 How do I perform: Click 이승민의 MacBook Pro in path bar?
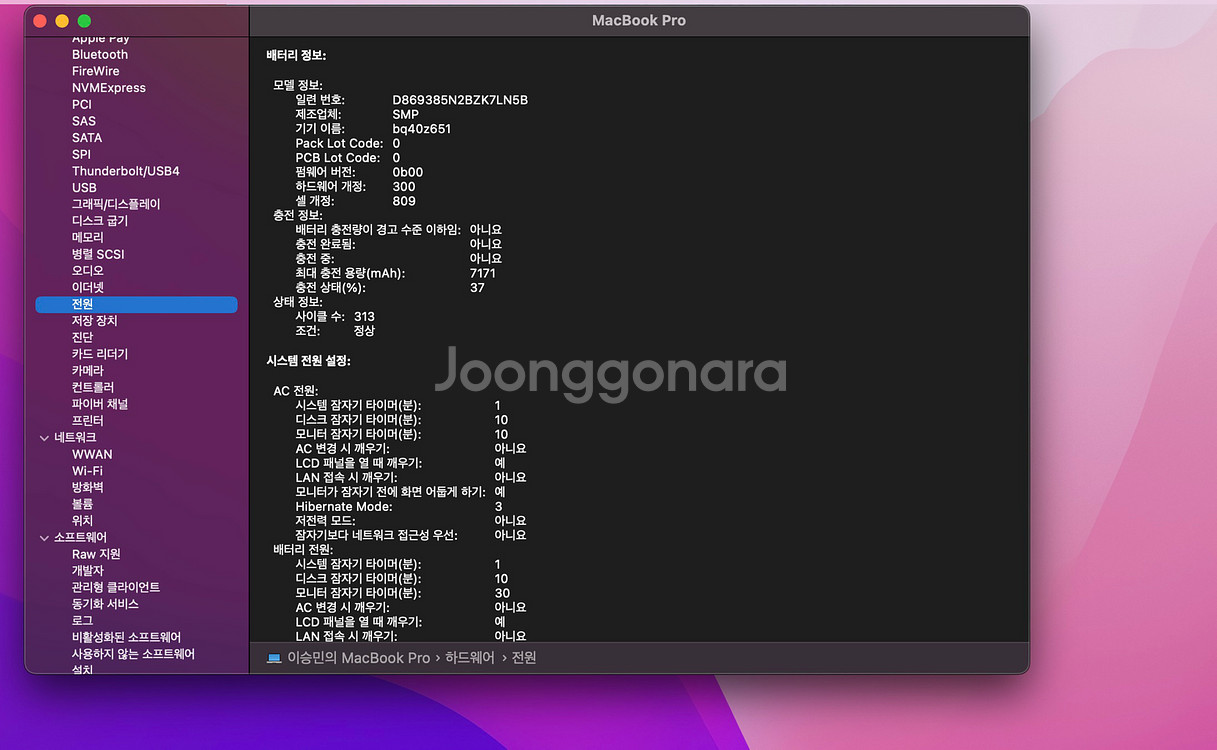pos(358,658)
